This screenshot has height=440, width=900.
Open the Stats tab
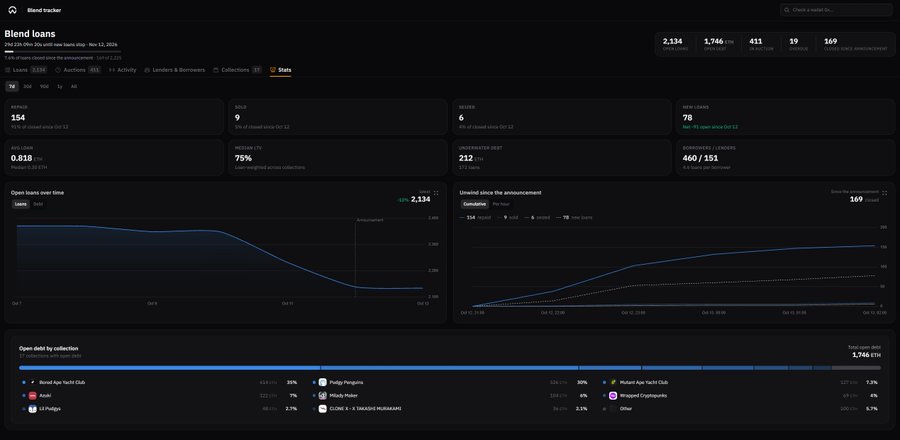pyautogui.click(x=281, y=70)
